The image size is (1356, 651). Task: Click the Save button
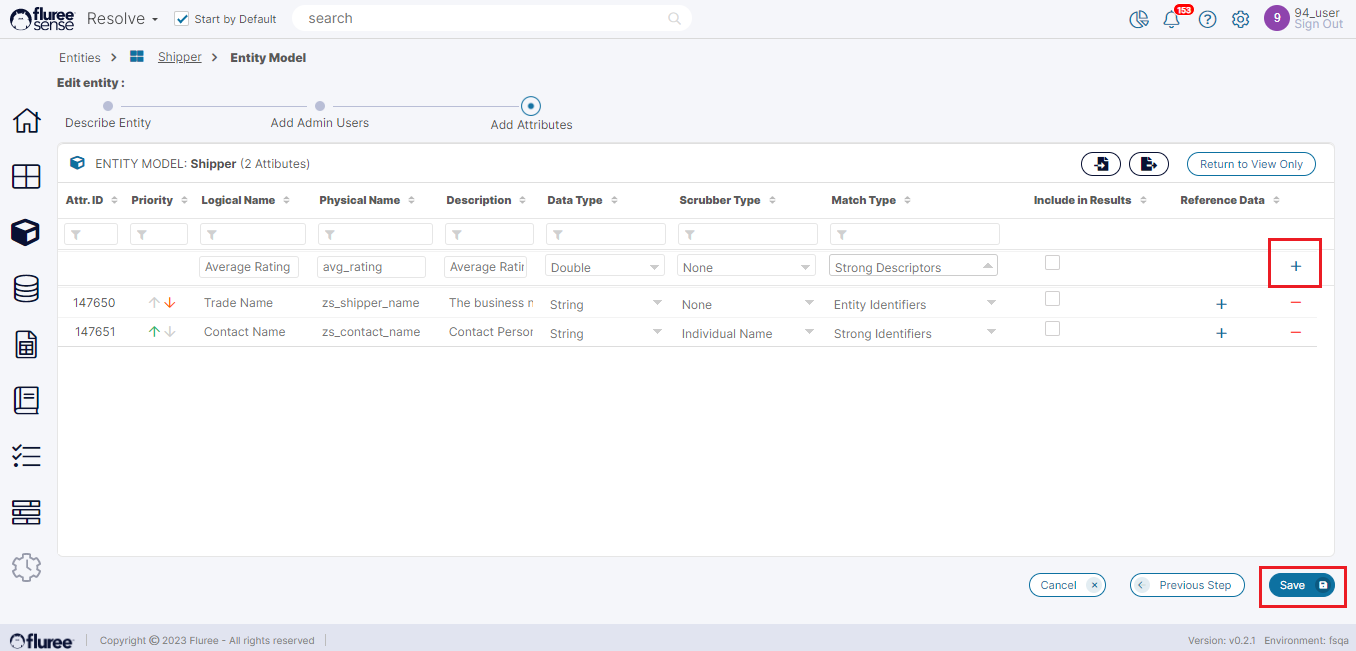click(x=1301, y=585)
